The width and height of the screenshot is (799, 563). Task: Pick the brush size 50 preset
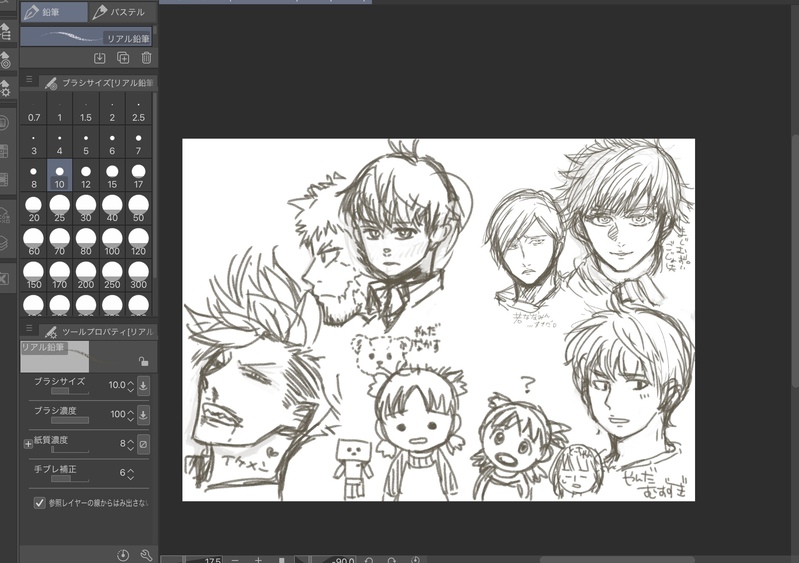[x=139, y=209]
